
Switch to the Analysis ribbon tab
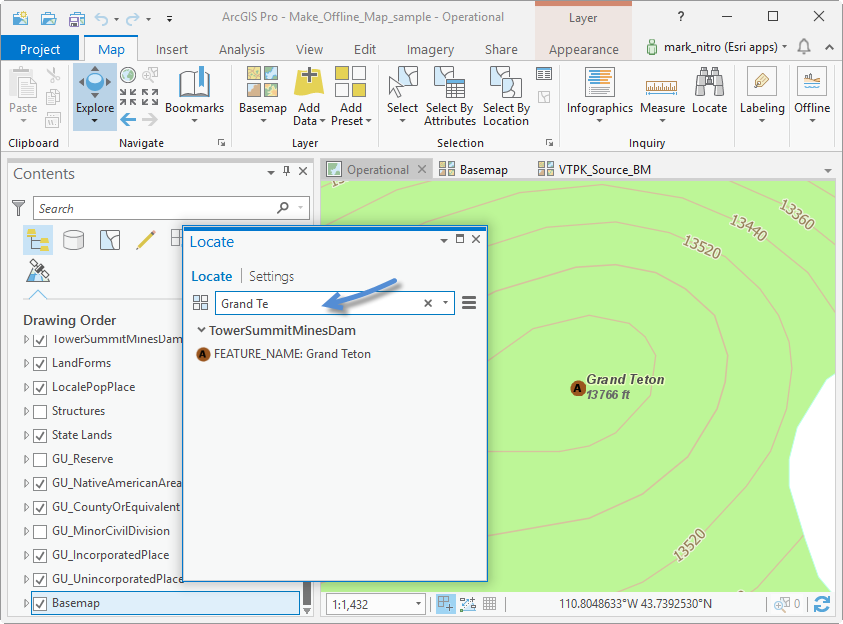[241, 49]
